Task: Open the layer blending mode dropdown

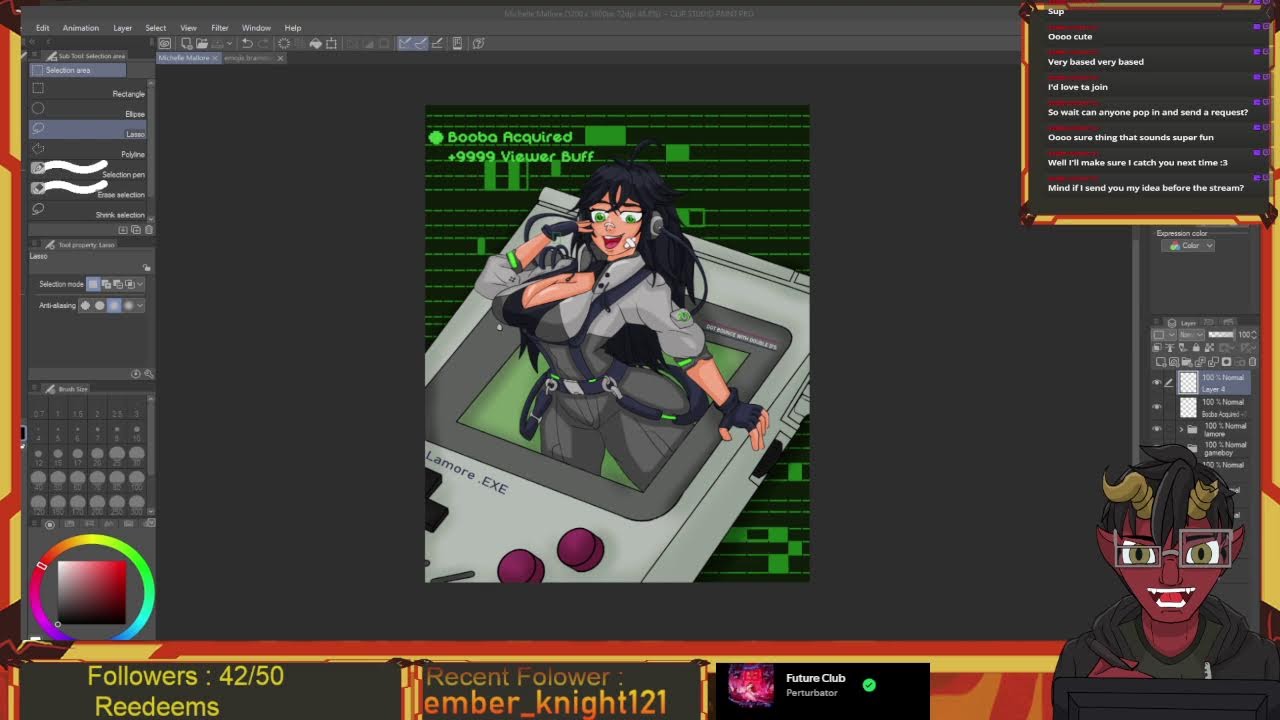Action: (x=1191, y=334)
